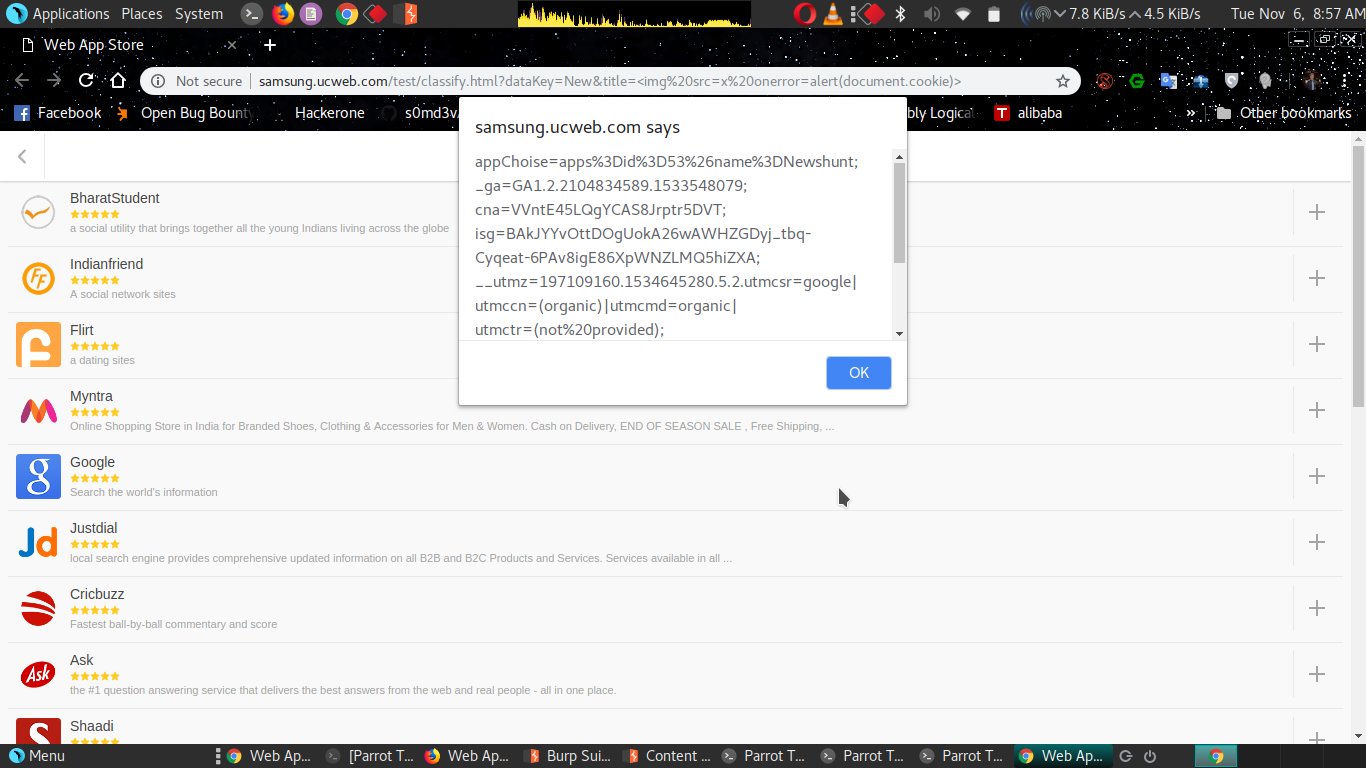The height and width of the screenshot is (768, 1366).
Task: Open the Flirt app icon
Action: tap(38, 344)
